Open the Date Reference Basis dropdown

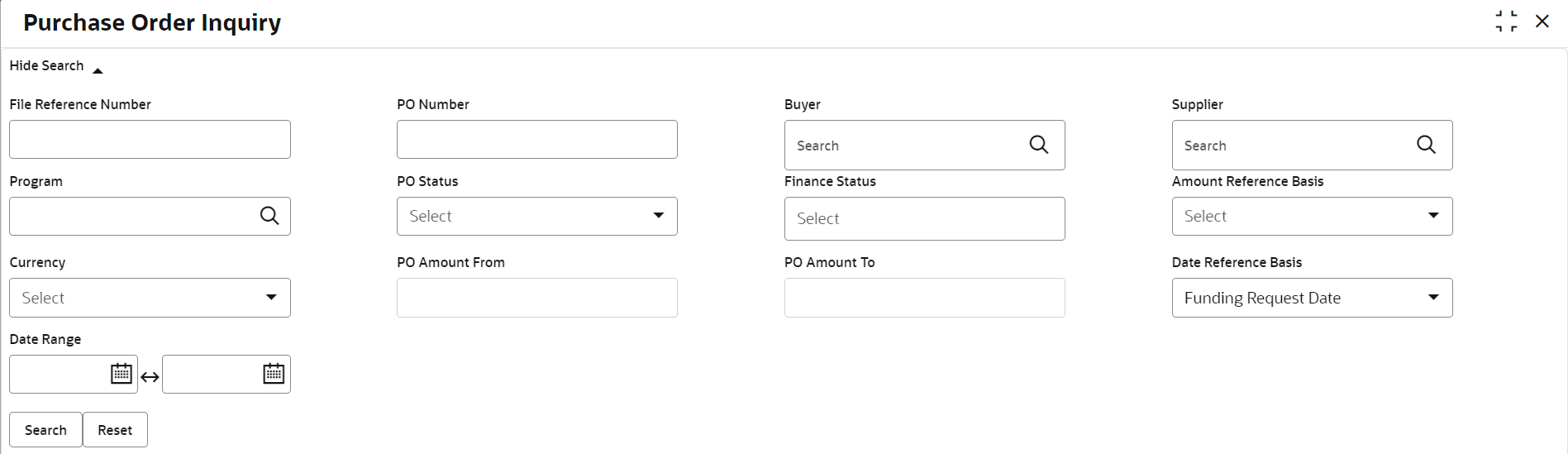[x=1433, y=298]
